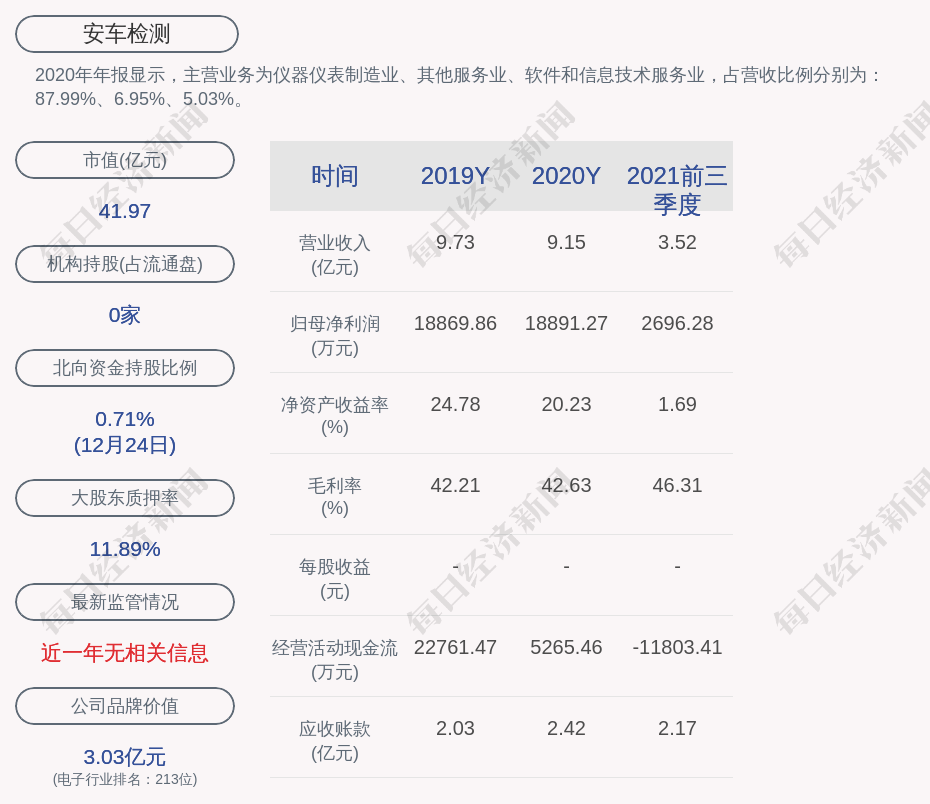Select the 2021前三季度 column header

(677, 189)
